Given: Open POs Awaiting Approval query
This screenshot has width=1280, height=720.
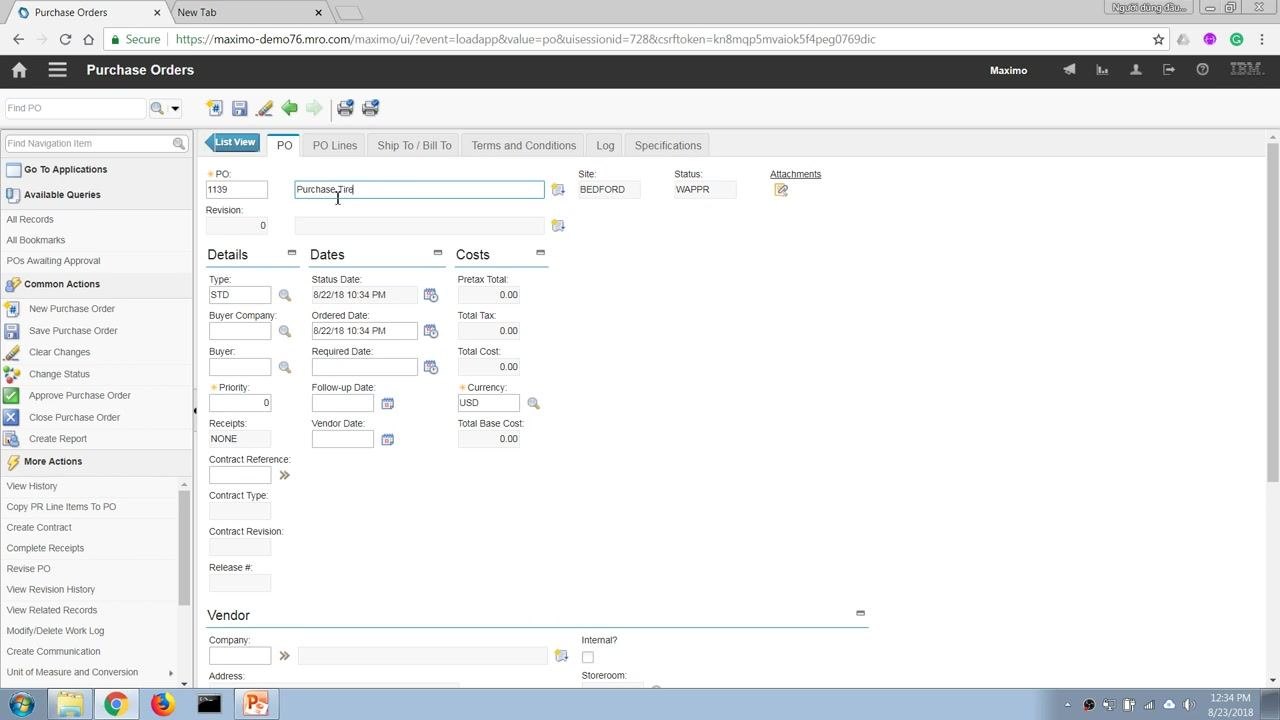Looking at the screenshot, I should click(53, 261).
